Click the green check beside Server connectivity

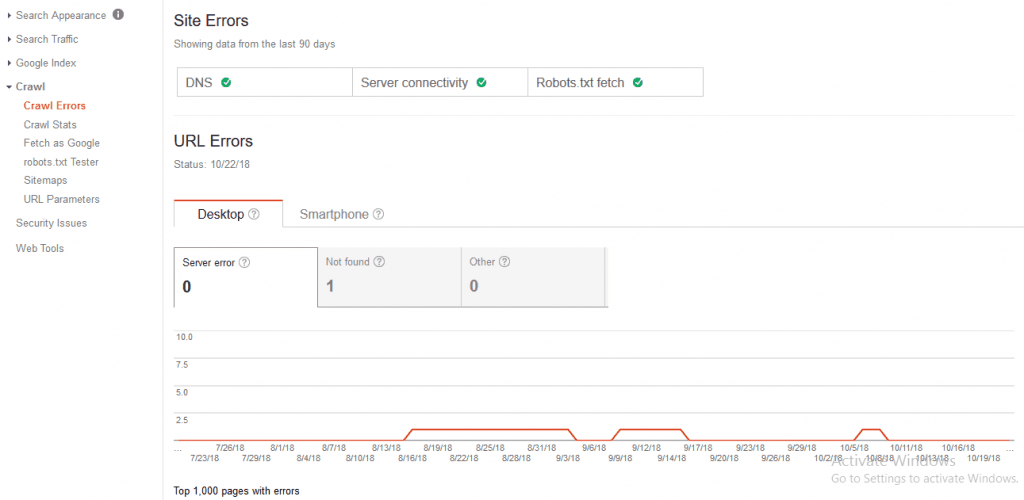(x=481, y=83)
